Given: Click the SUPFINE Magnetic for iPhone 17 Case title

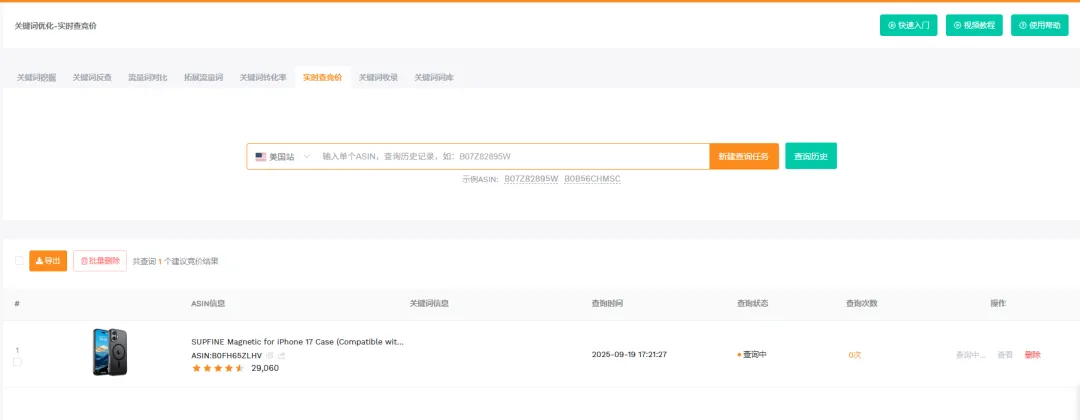Looking at the screenshot, I should point(298,342).
